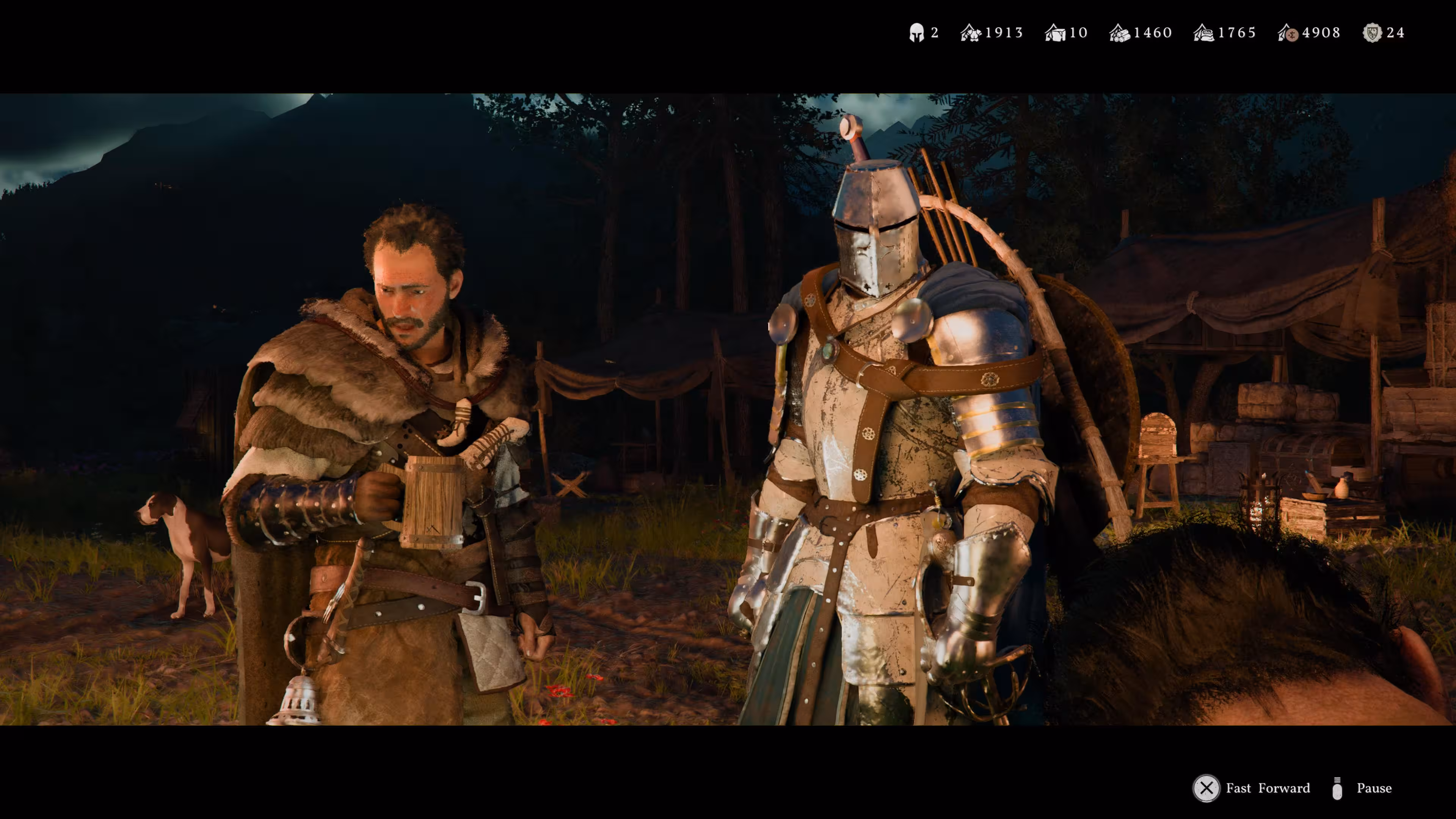Click the armor camp resource icon
Image resolution: width=1456 pixels, height=819 pixels.
click(971, 33)
